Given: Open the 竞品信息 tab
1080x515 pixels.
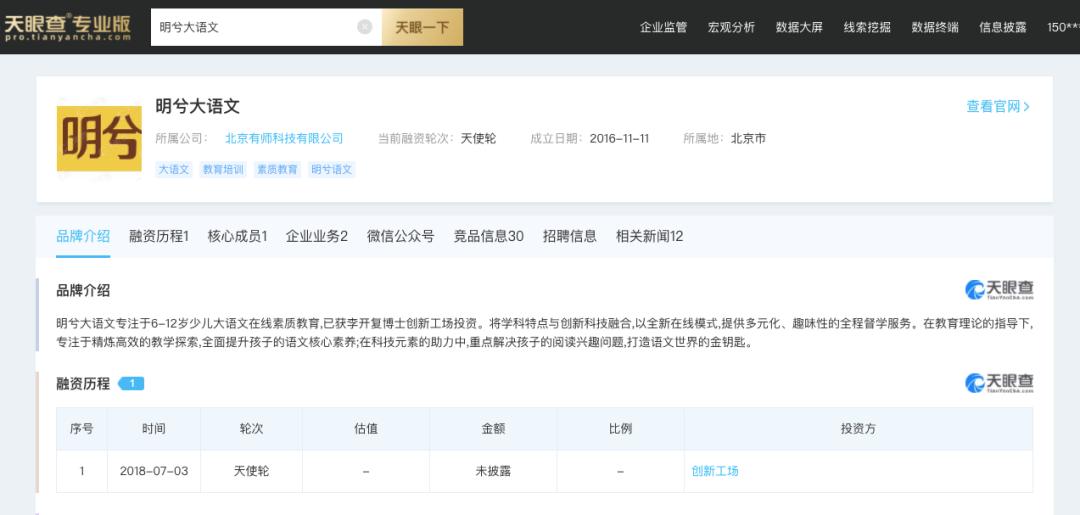Looking at the screenshot, I should click(x=488, y=236).
